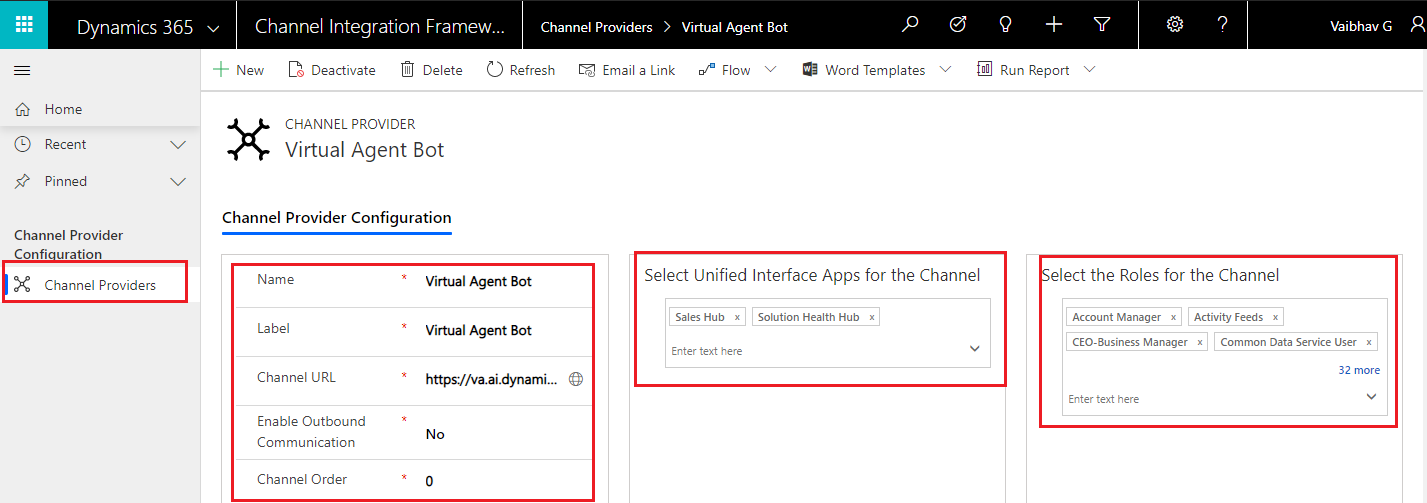The width and height of the screenshot is (1427, 503).
Task: Click the Flow command
Action: (725, 70)
